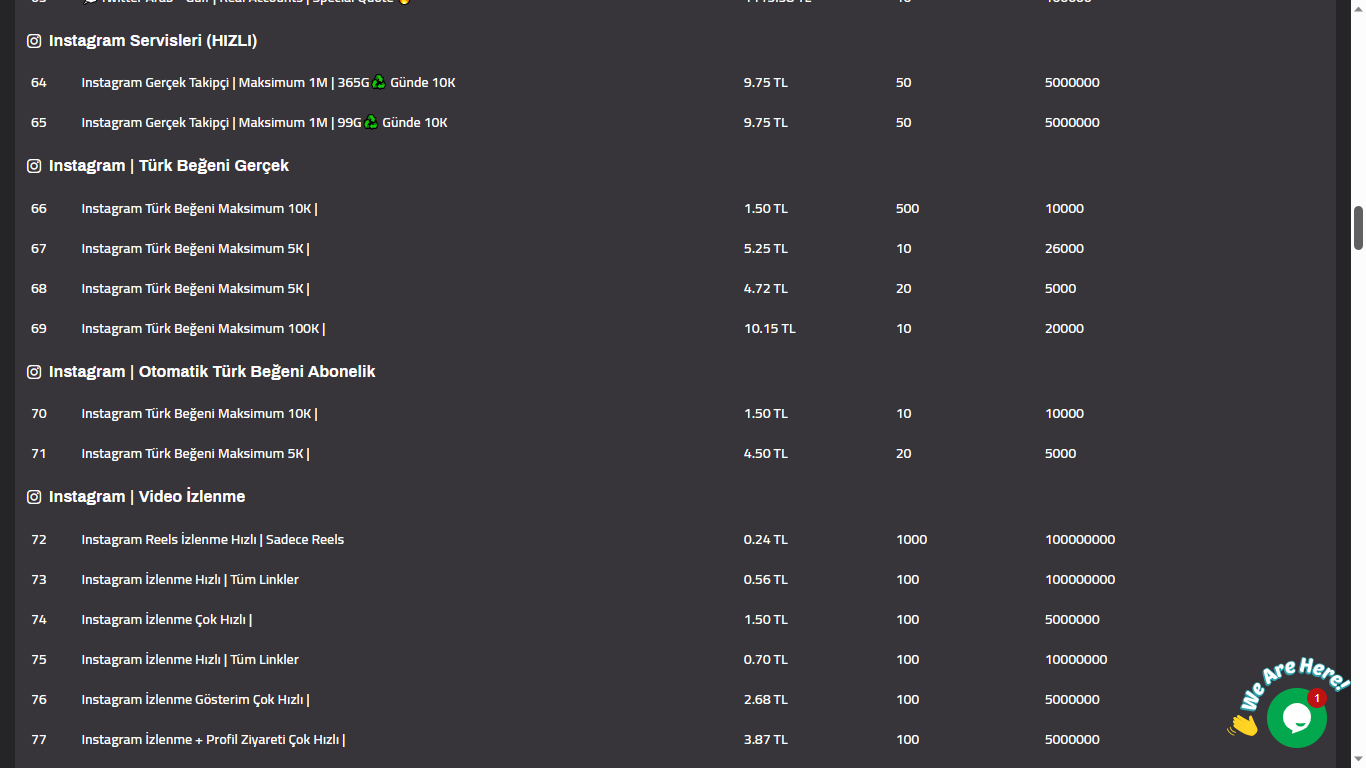Viewport: 1366px width, 768px height.
Task: Click Instagram İzlenme + Profil Ziyareti service
Action: pyautogui.click(x=214, y=740)
